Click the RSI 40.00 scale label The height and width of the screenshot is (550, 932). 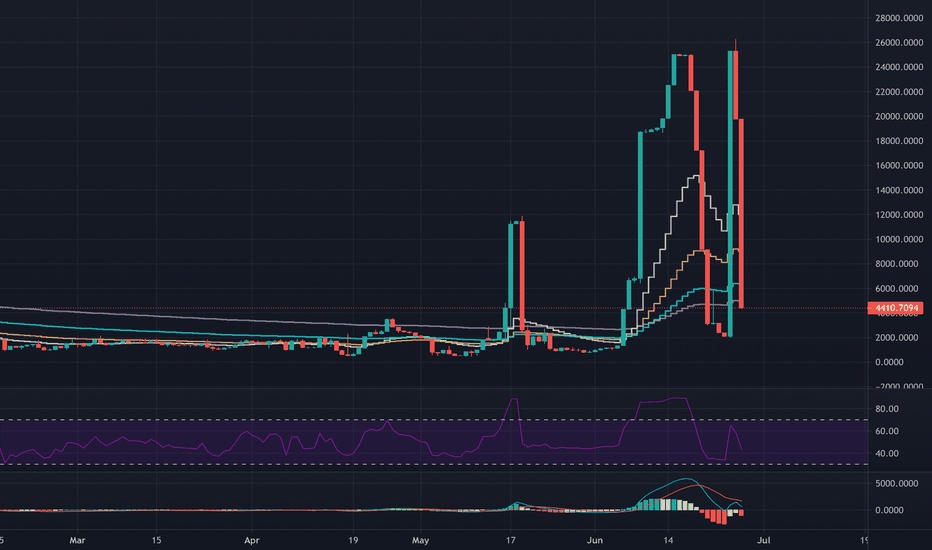click(886, 454)
